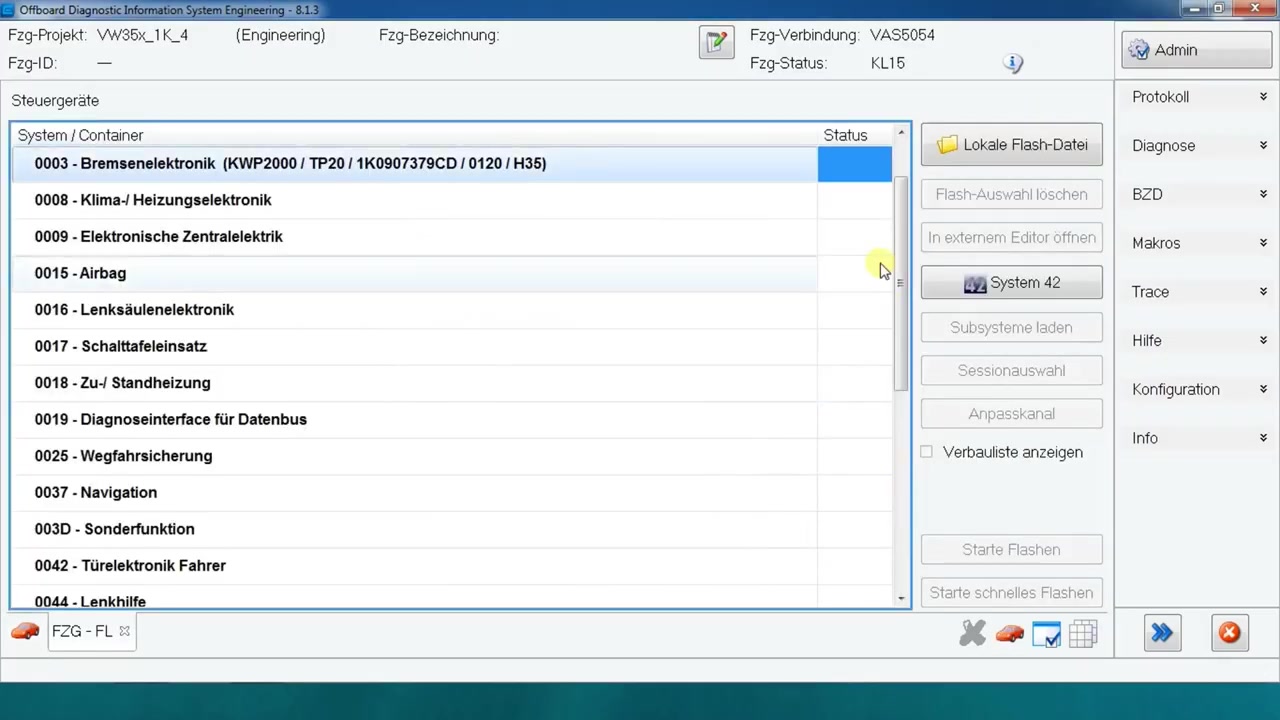This screenshot has height=720, width=1280.
Task: Click the blue double-arrow forward button
Action: 1162,633
